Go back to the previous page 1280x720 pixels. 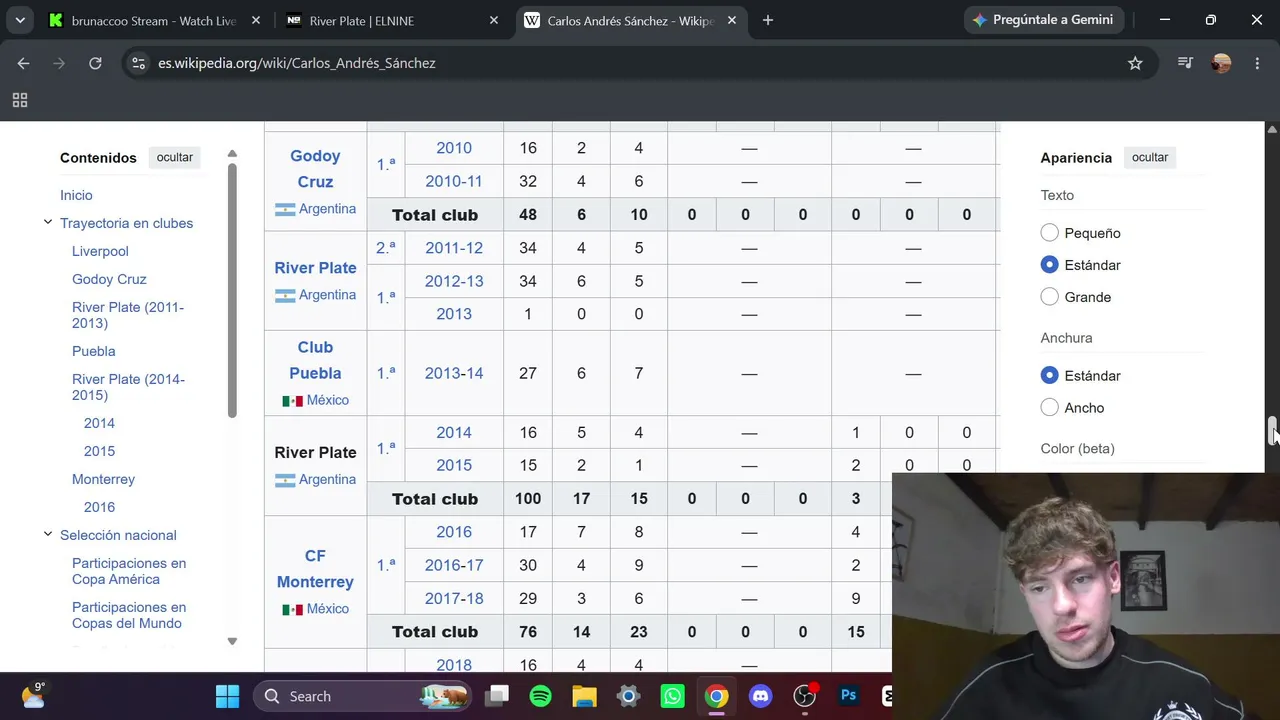pyautogui.click(x=23, y=63)
